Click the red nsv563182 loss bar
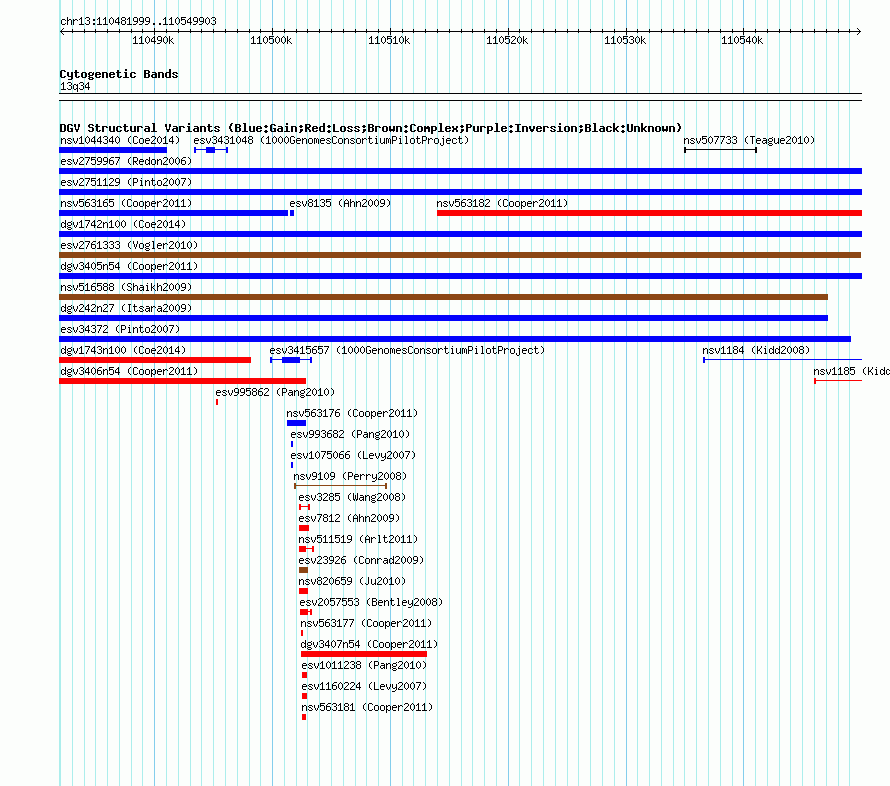The height and width of the screenshot is (786, 890). pos(649,213)
